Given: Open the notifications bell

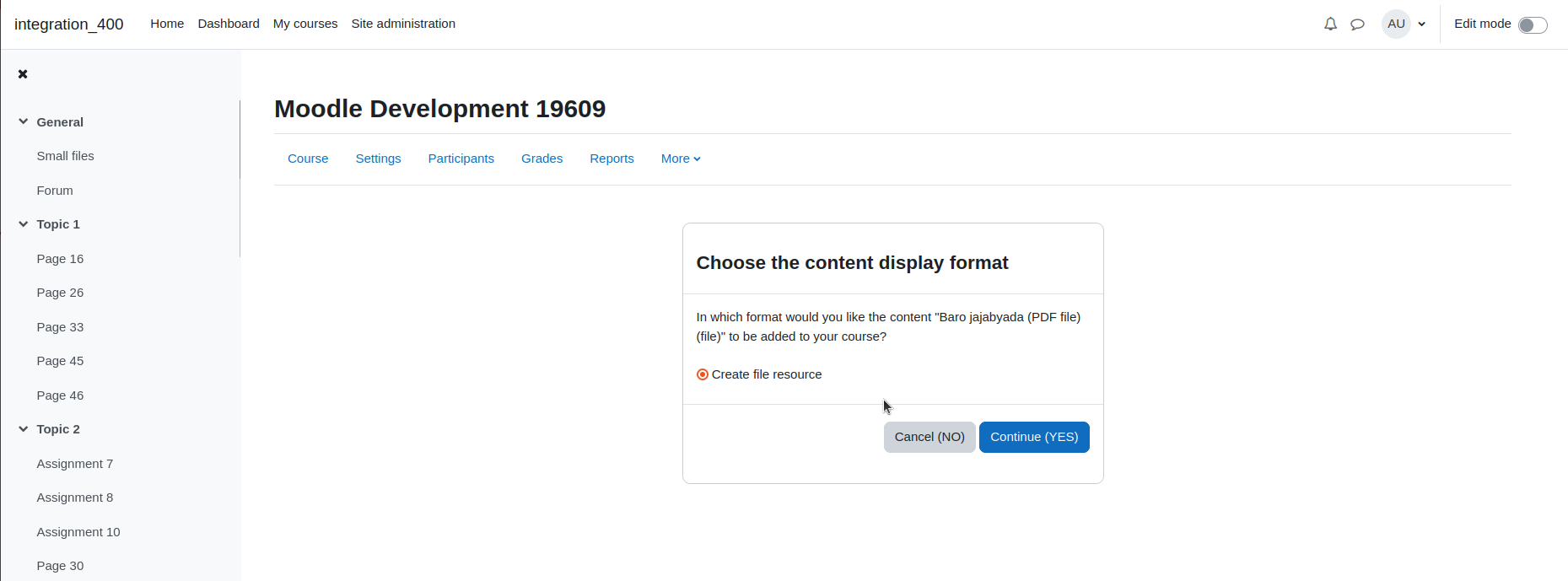Looking at the screenshot, I should (x=1330, y=24).
